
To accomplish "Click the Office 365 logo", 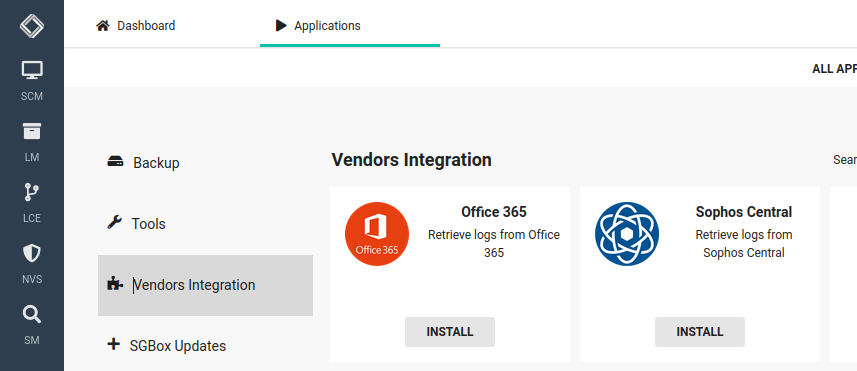I will coord(377,234).
